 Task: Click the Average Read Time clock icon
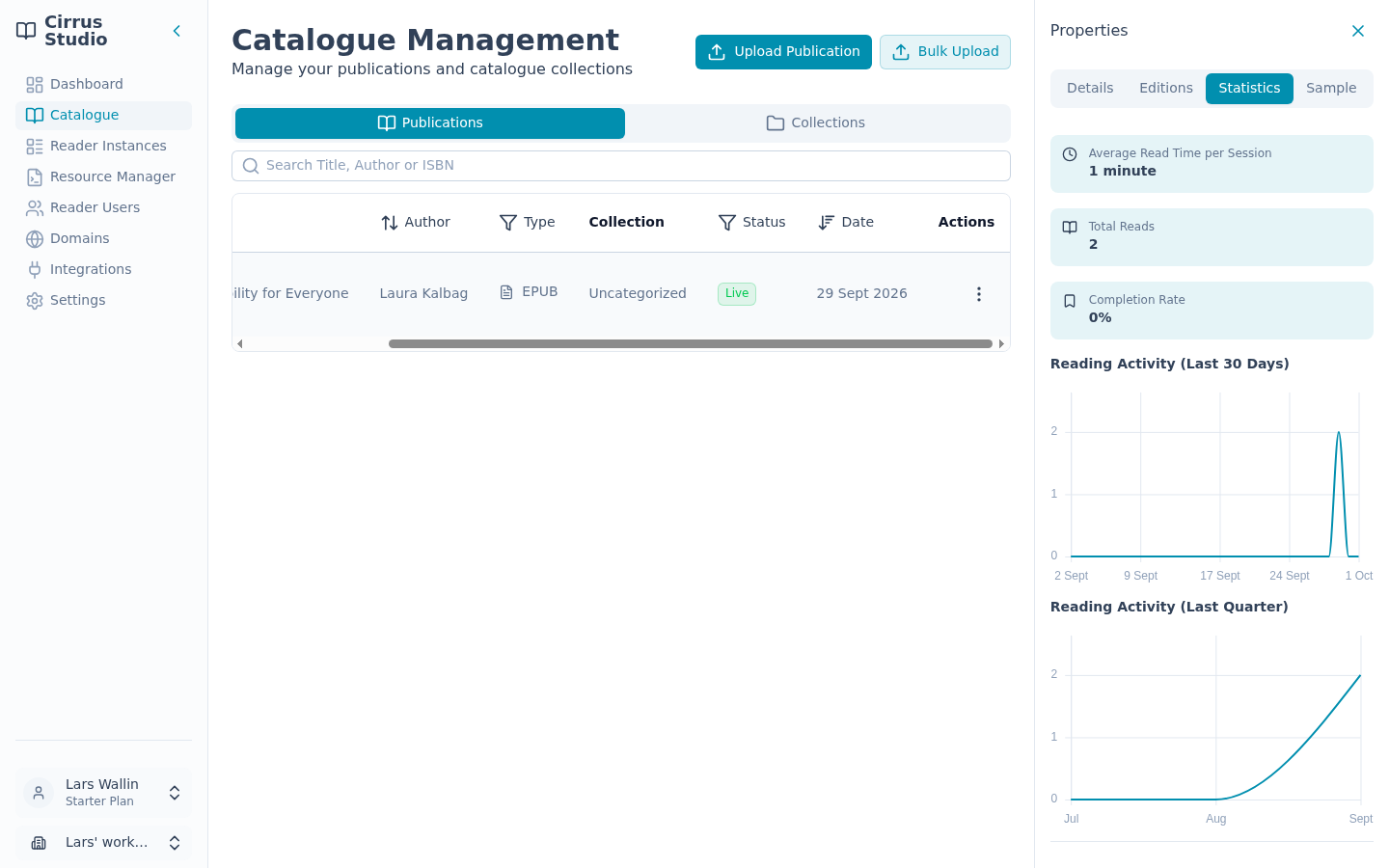[x=1070, y=154]
